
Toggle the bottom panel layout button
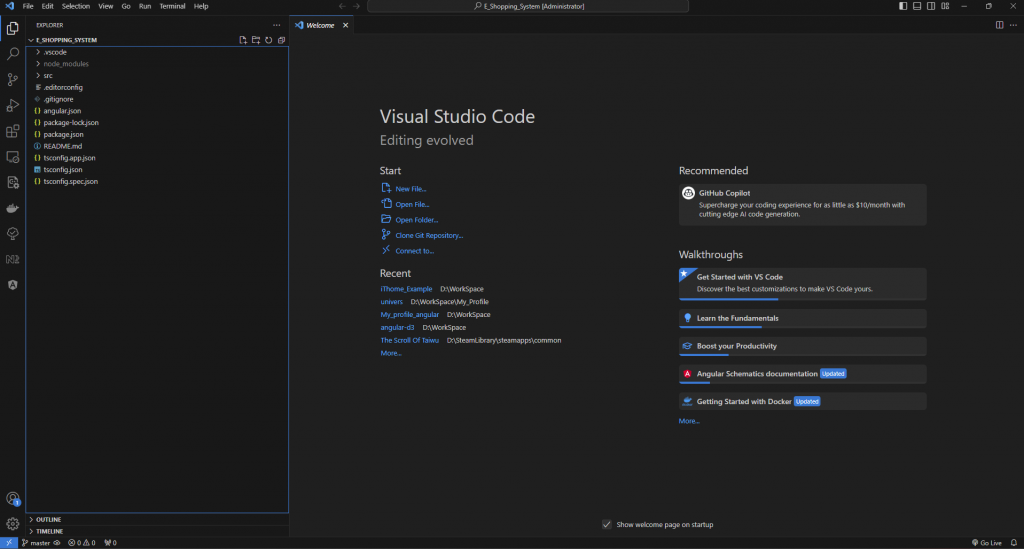[x=917, y=6]
